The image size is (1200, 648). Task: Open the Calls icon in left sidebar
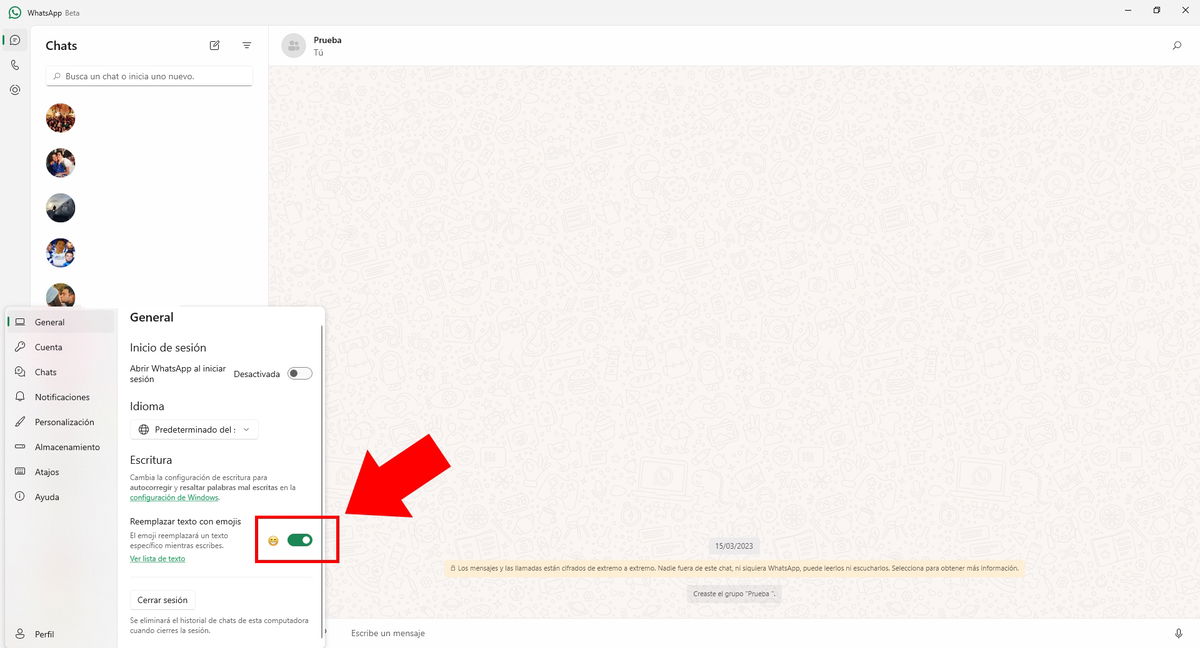pyautogui.click(x=14, y=64)
